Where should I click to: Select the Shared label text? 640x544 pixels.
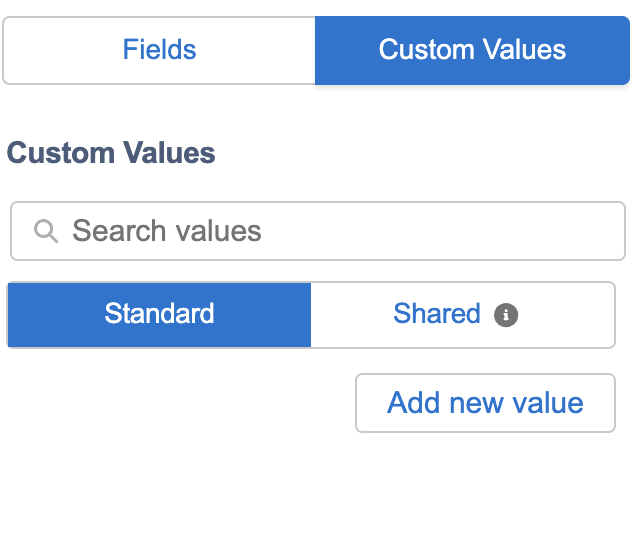click(437, 313)
